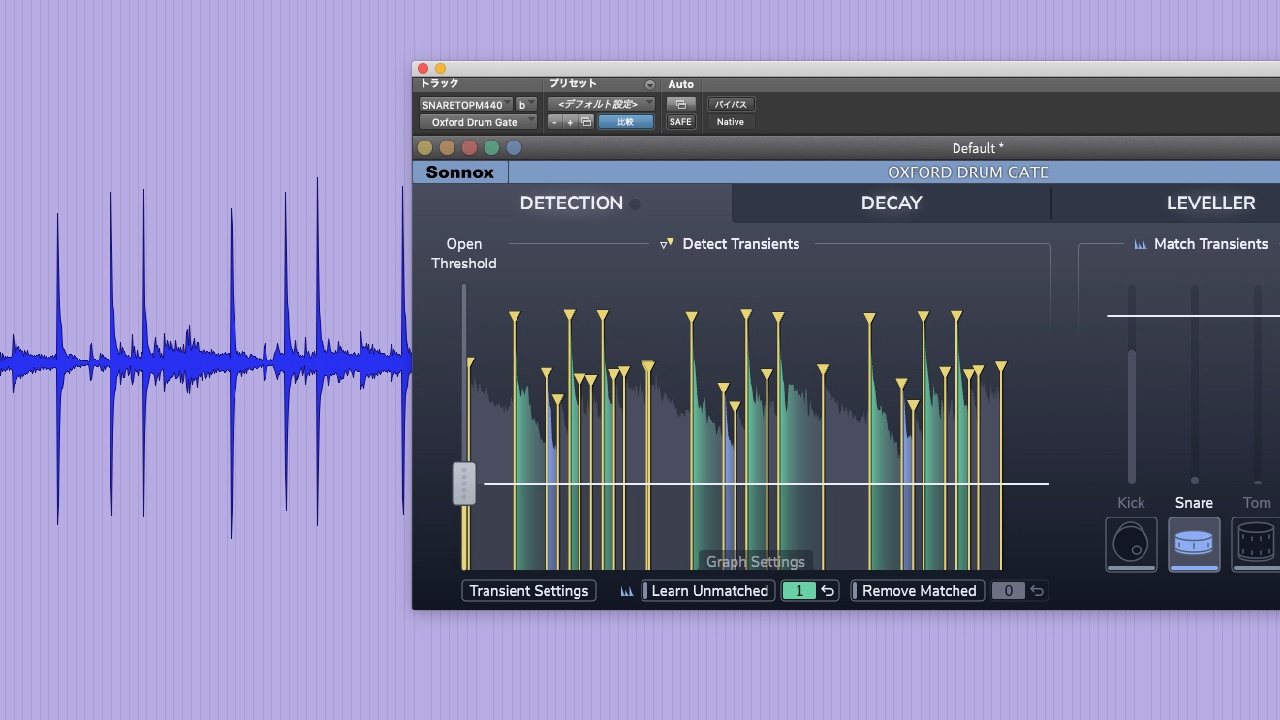Click the Snare match level slider
The height and width of the screenshot is (720, 1280).
click(x=1194, y=385)
